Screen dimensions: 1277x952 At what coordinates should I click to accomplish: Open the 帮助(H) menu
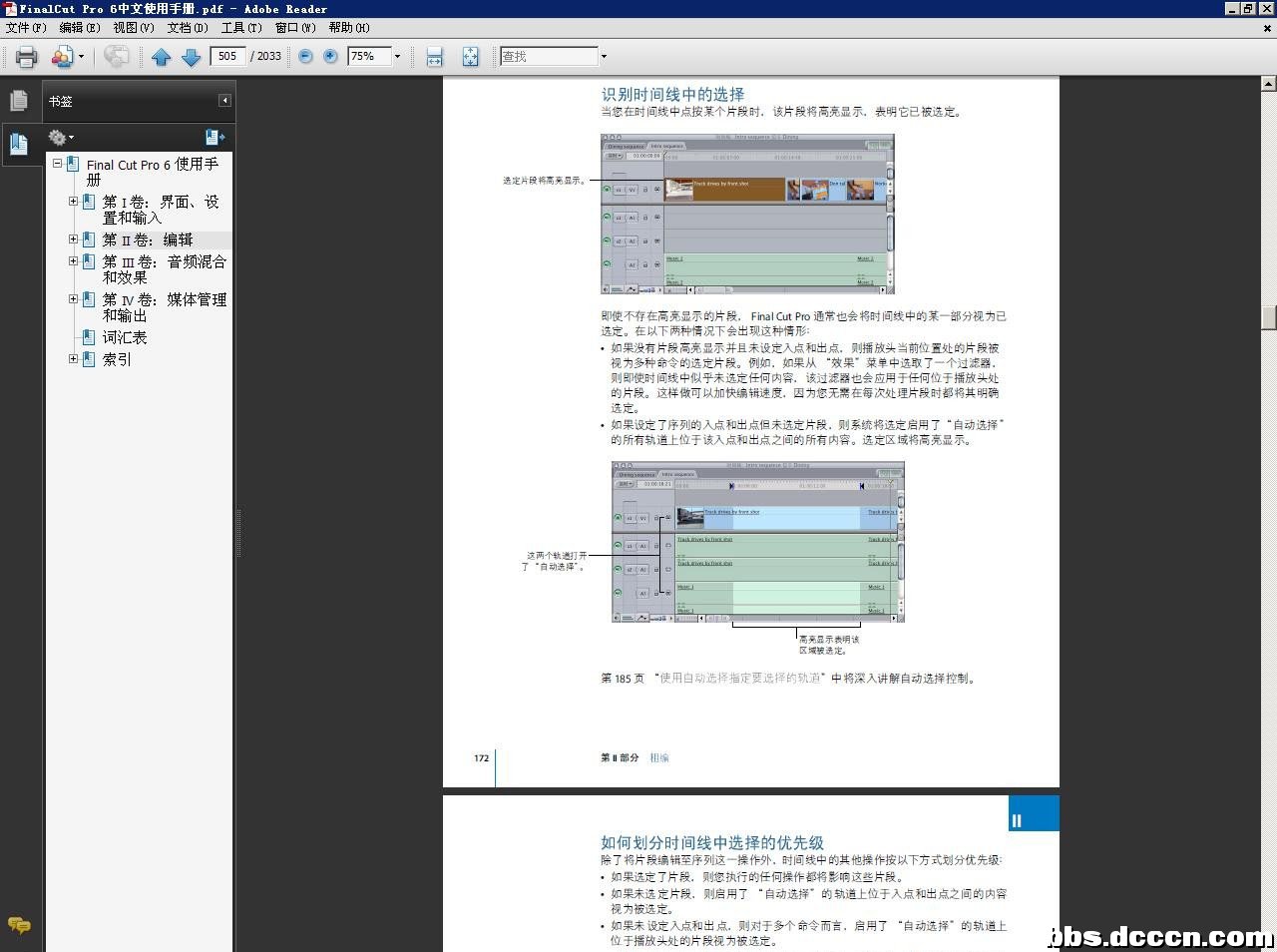coord(349,28)
